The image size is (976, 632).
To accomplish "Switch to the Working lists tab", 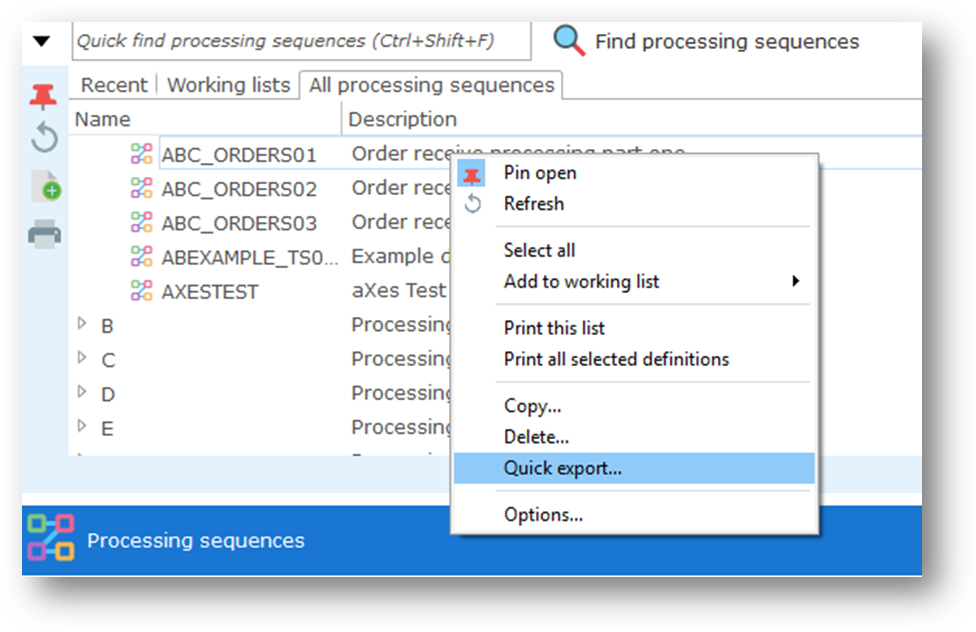I will [x=228, y=85].
